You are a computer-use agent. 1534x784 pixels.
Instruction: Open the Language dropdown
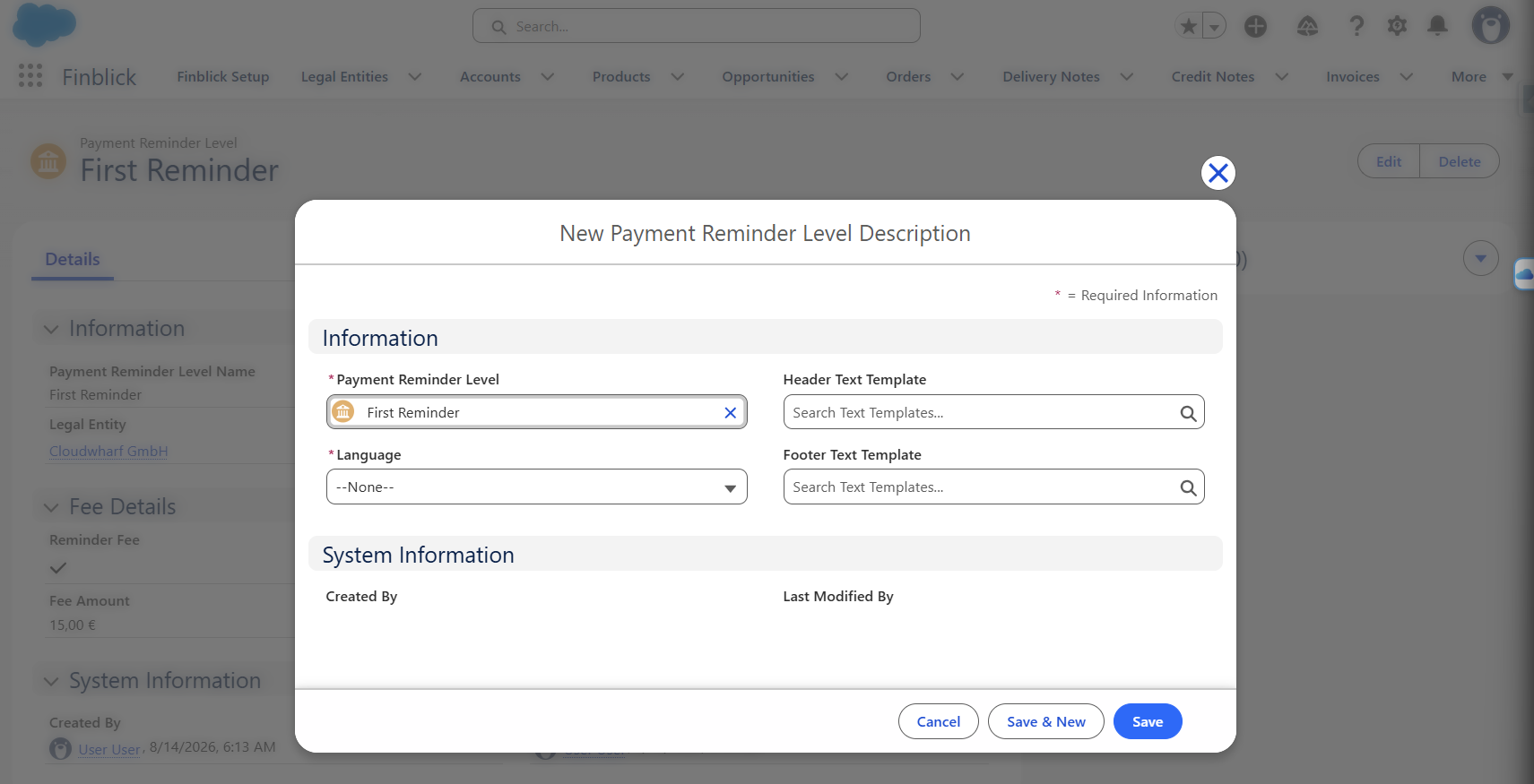[x=536, y=487]
